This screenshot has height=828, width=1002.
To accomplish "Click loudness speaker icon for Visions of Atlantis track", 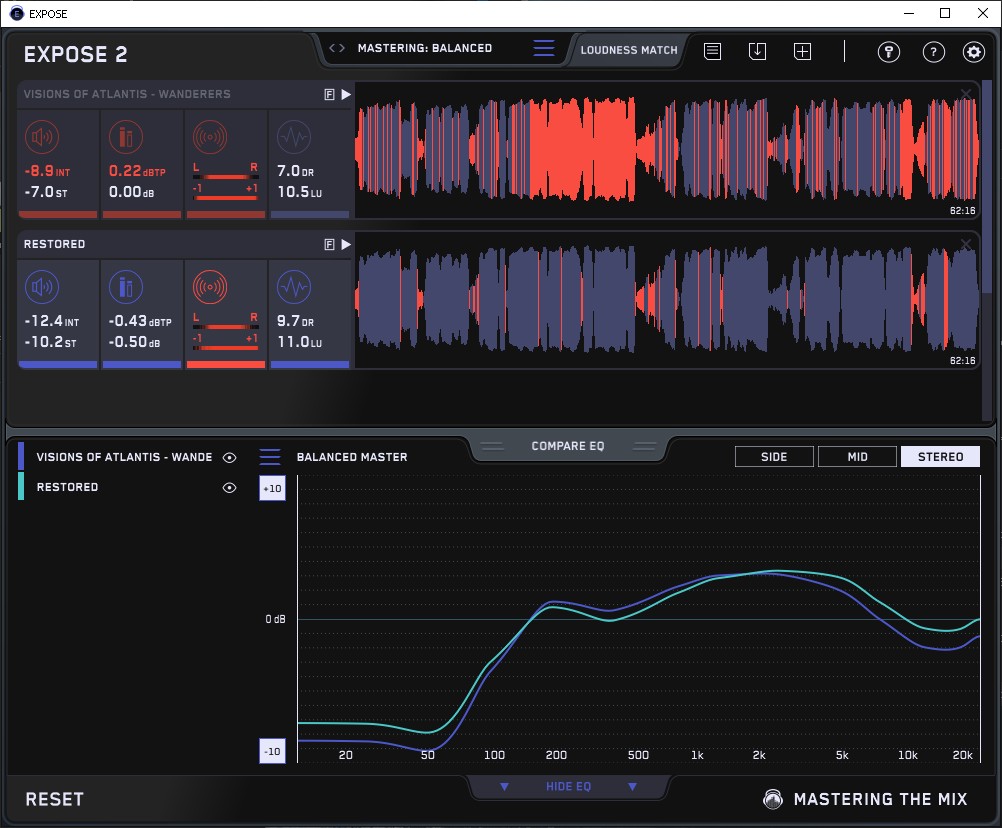I will tap(42, 137).
